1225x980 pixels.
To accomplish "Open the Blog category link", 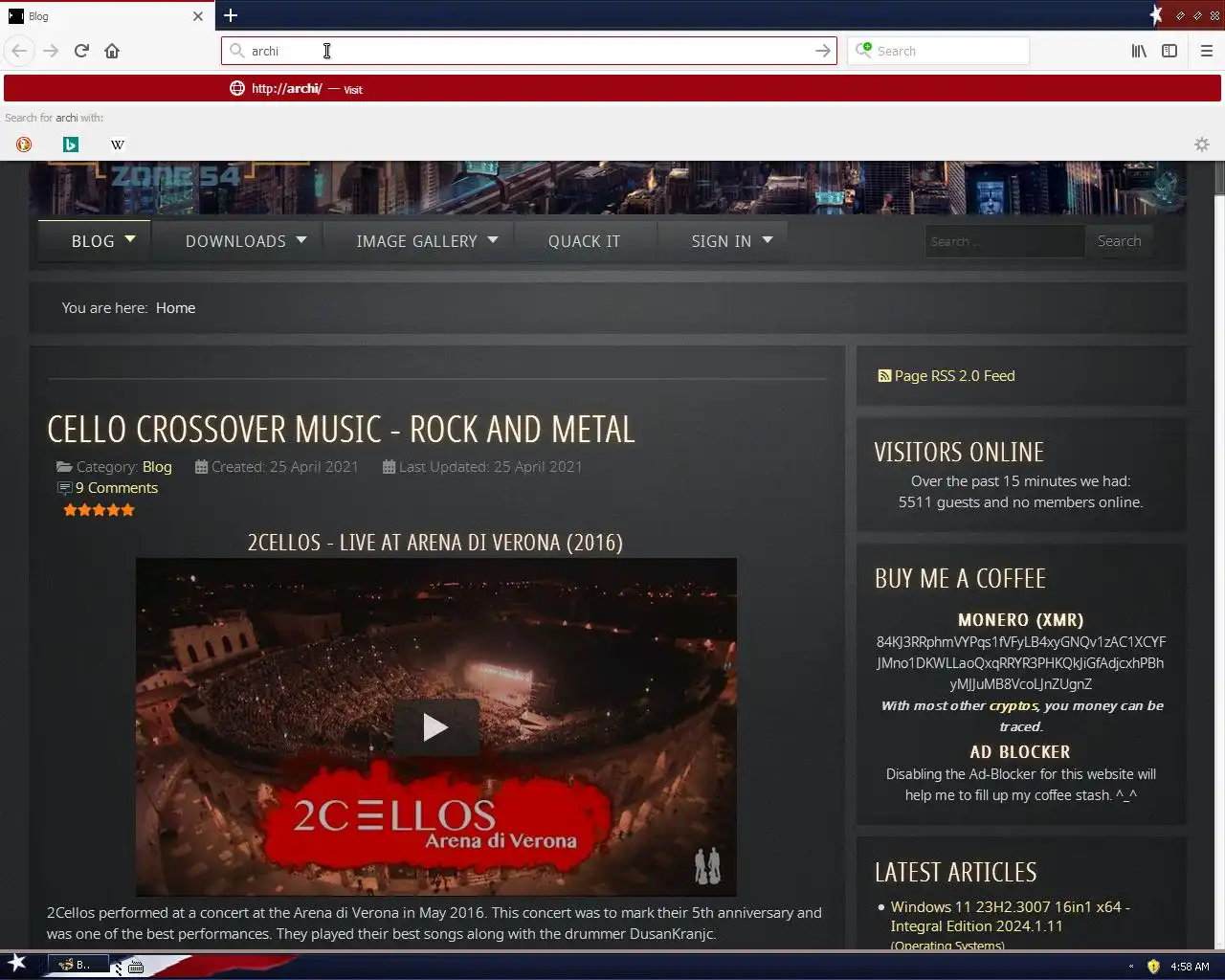I will pos(157,467).
